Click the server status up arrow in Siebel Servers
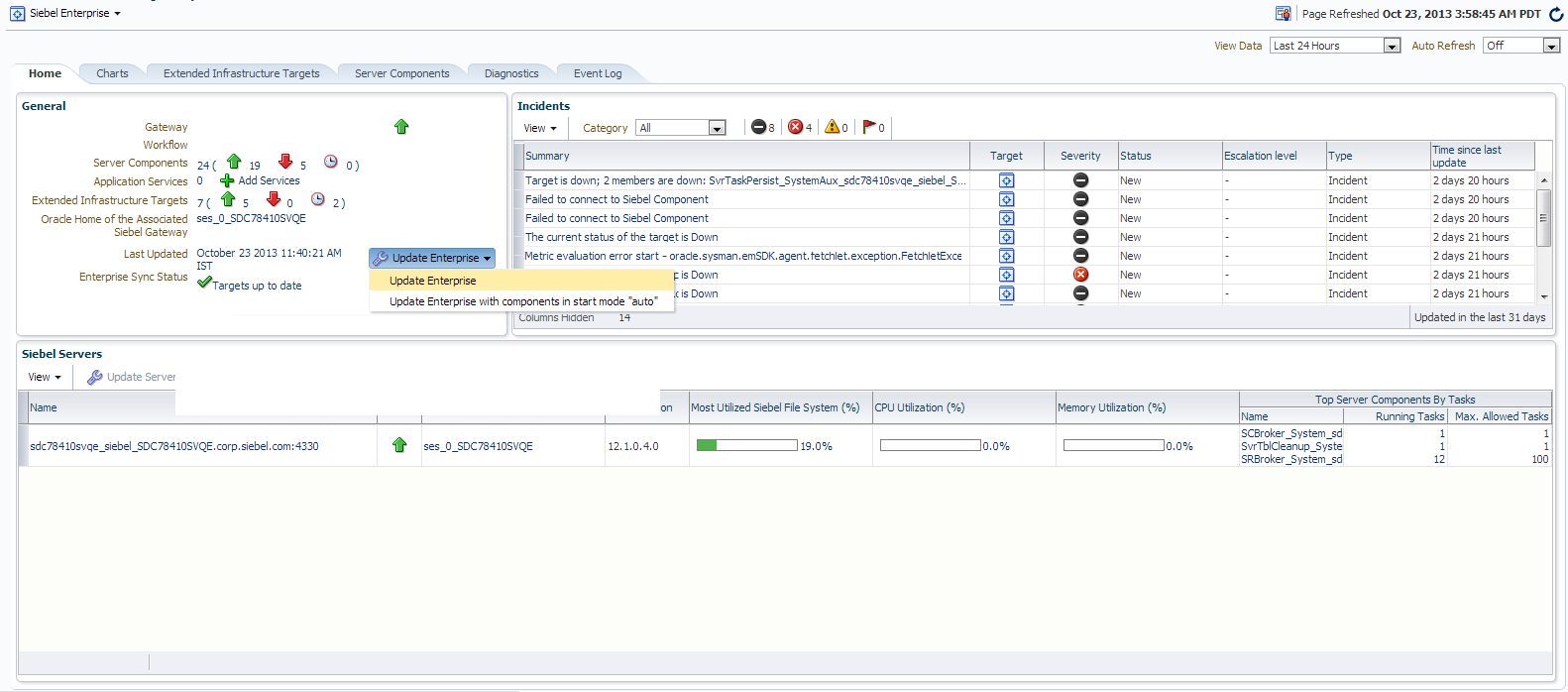Screen dimensions: 1568x692 tap(399, 445)
